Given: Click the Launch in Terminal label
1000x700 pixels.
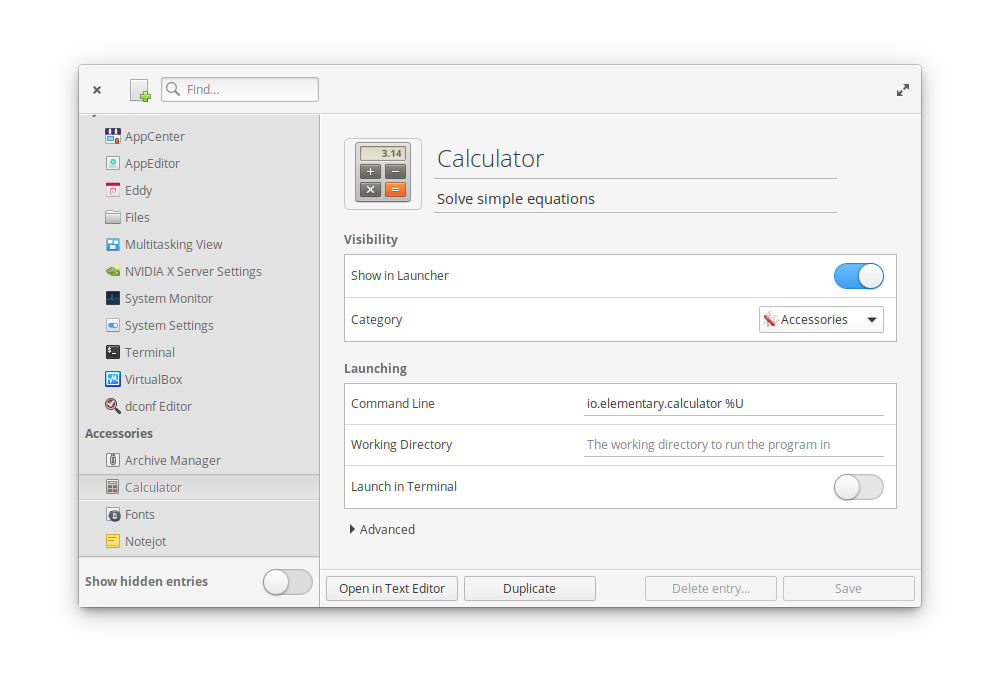Looking at the screenshot, I should [404, 486].
